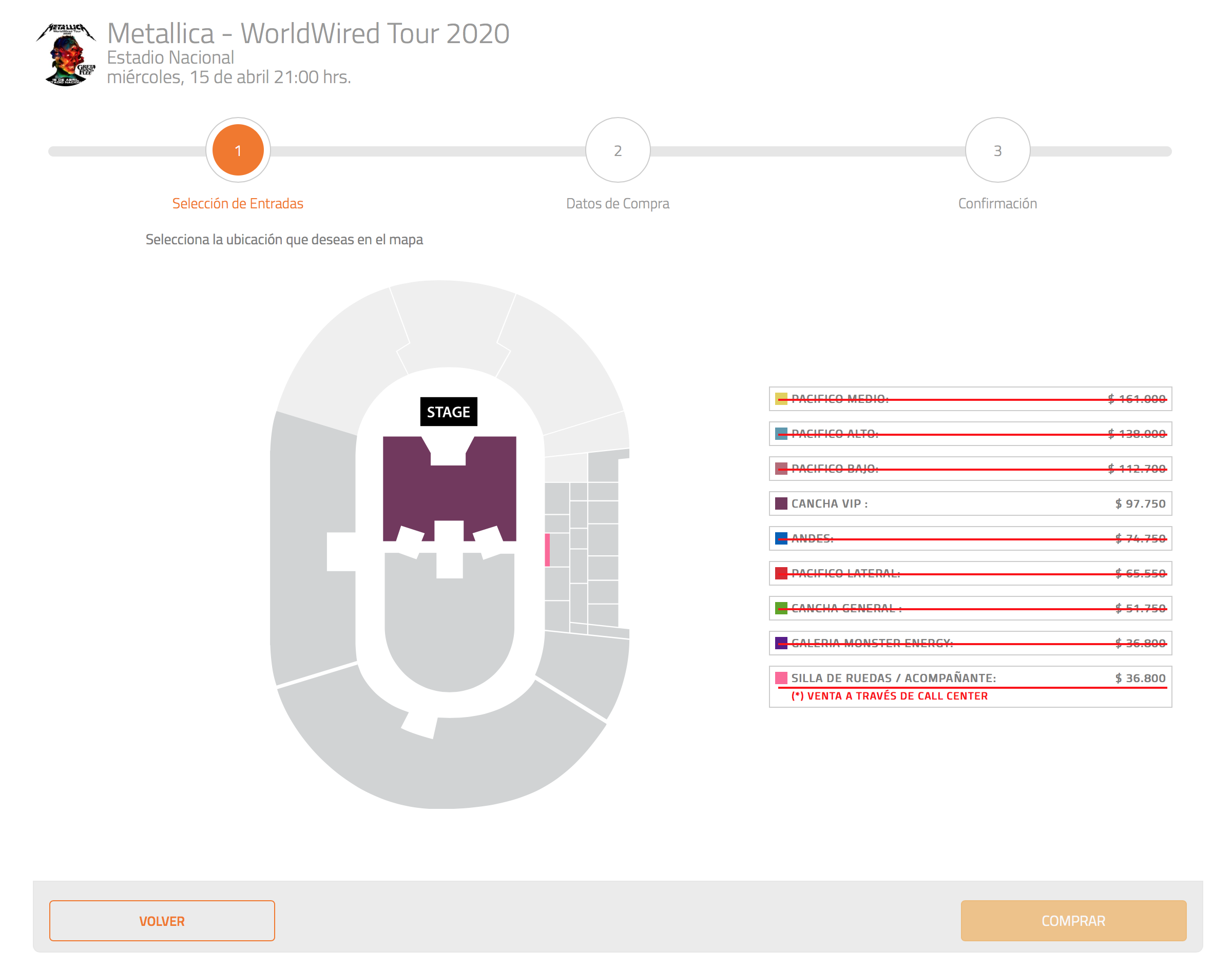Choose the CANCHA VIP $ 97.750 row
This screenshot has width=1232, height=969.
(x=970, y=504)
